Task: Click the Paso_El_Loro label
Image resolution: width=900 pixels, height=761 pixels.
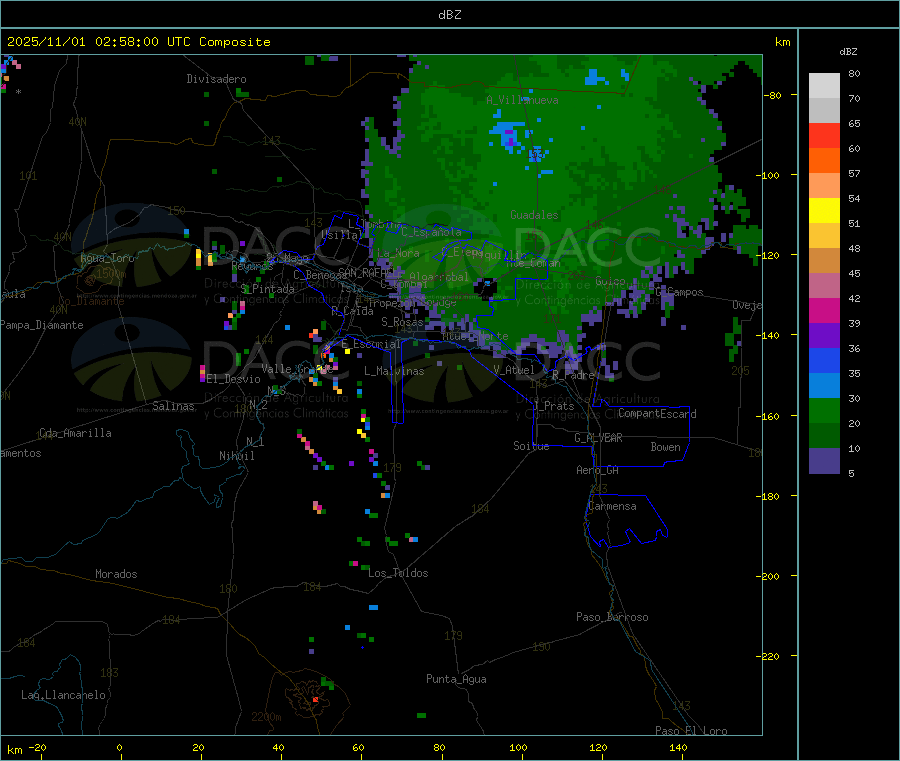Action: point(691,731)
